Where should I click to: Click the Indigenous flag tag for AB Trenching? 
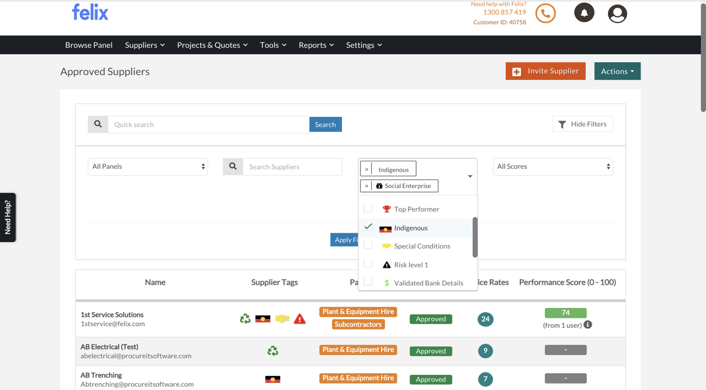point(272,379)
